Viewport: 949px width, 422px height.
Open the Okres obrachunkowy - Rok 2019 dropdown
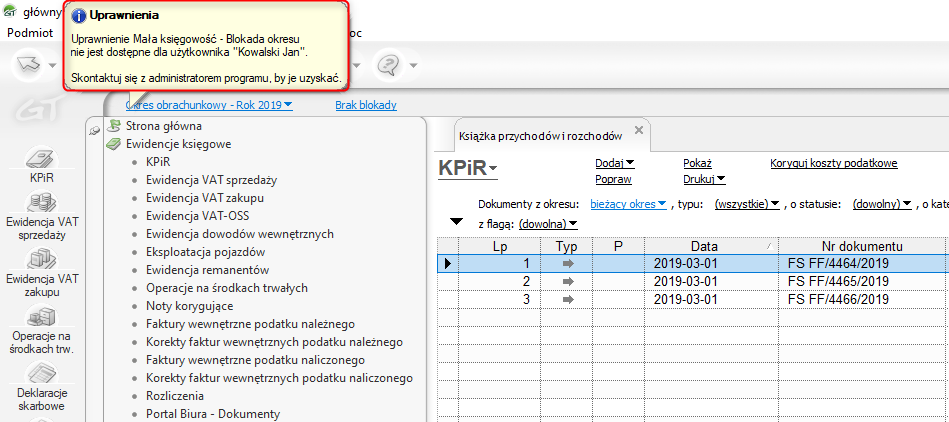point(209,105)
